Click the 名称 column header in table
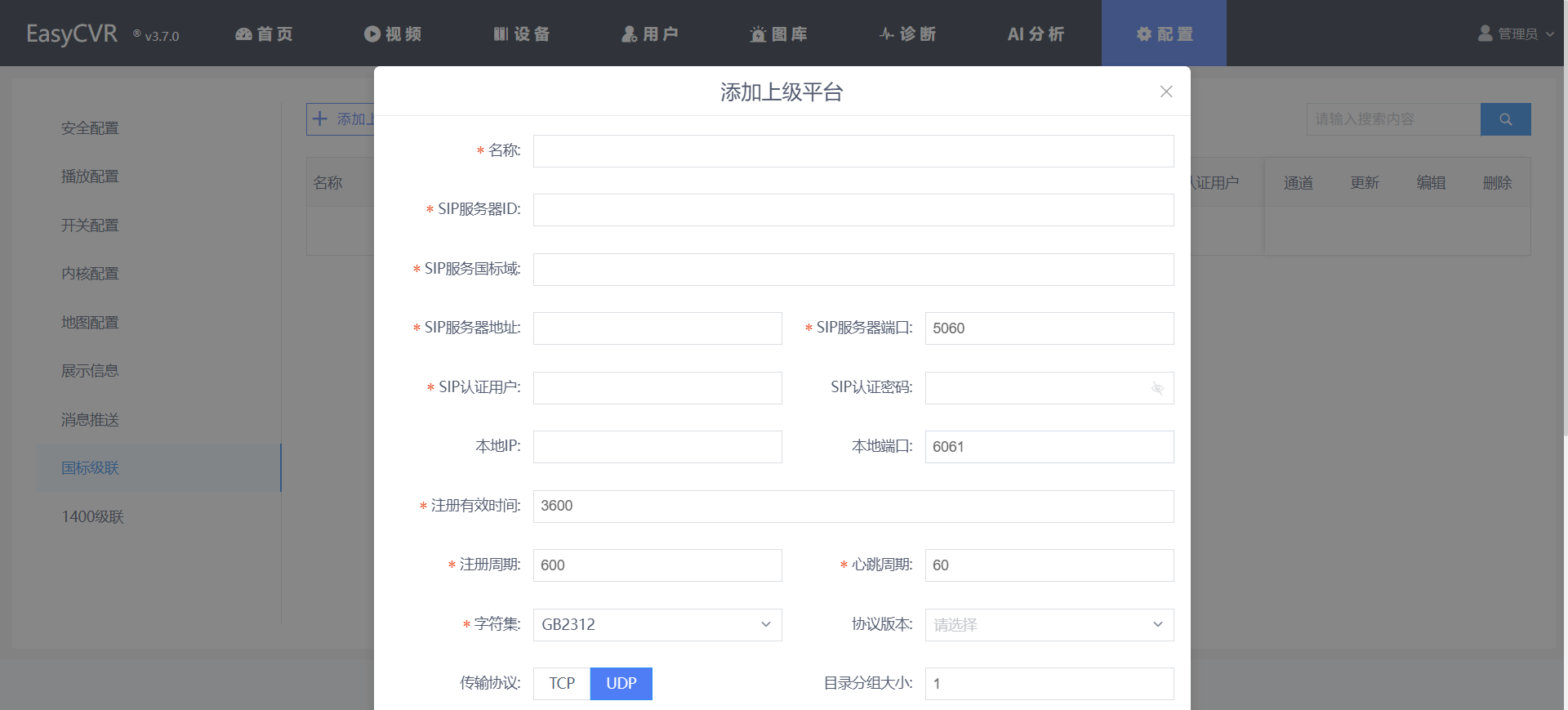The height and width of the screenshot is (710, 1568). click(x=327, y=183)
